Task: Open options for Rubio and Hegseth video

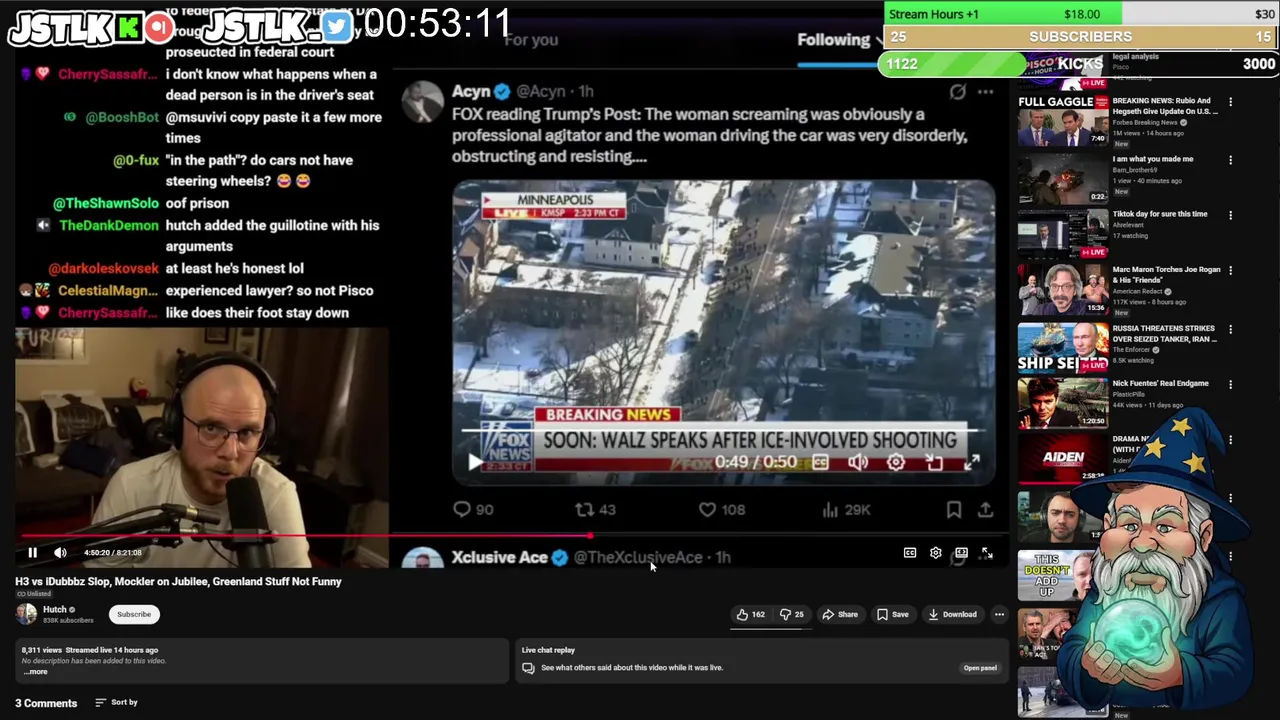Action: coord(1230,102)
